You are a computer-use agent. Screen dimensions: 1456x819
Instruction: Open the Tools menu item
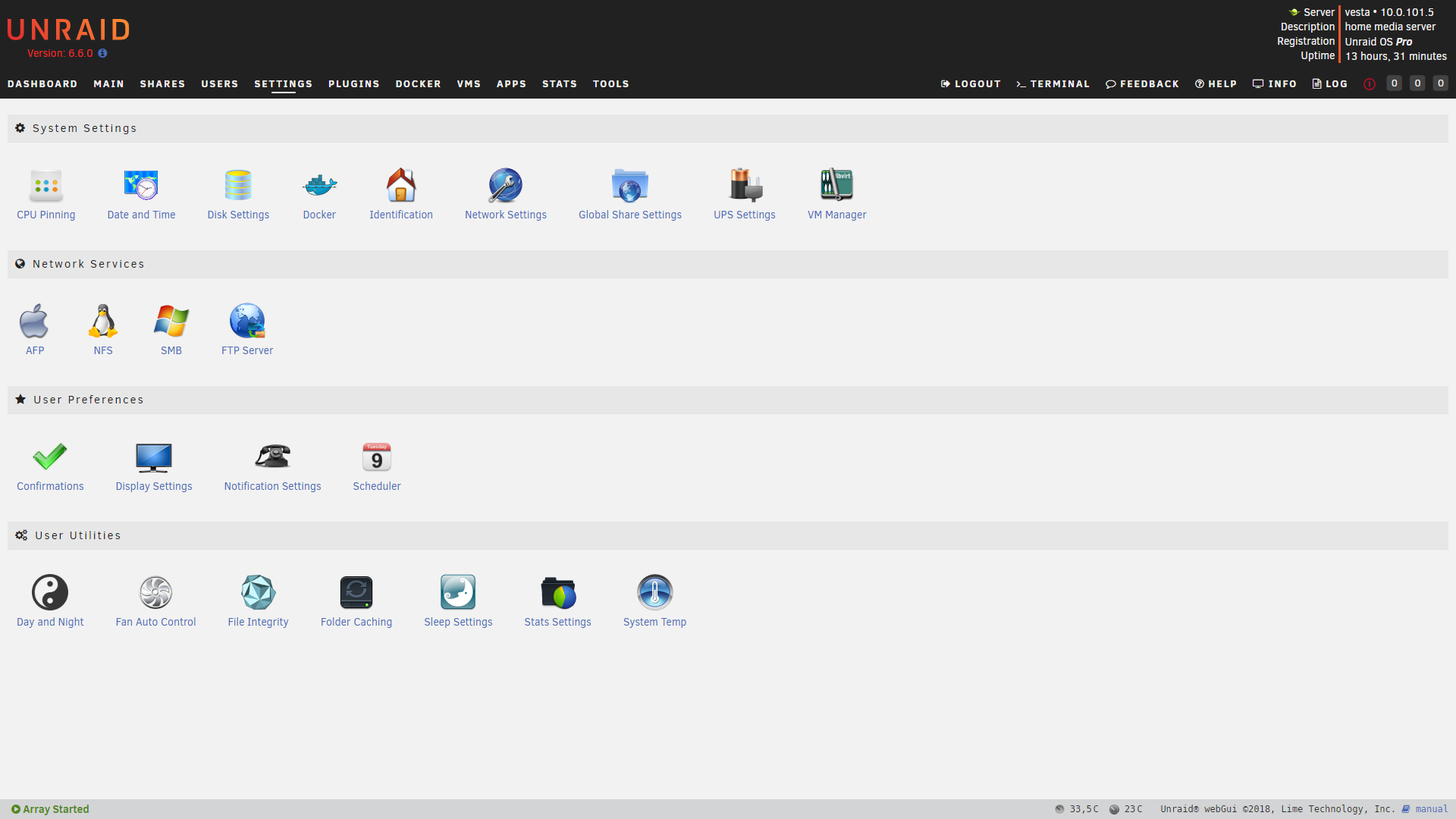(610, 84)
